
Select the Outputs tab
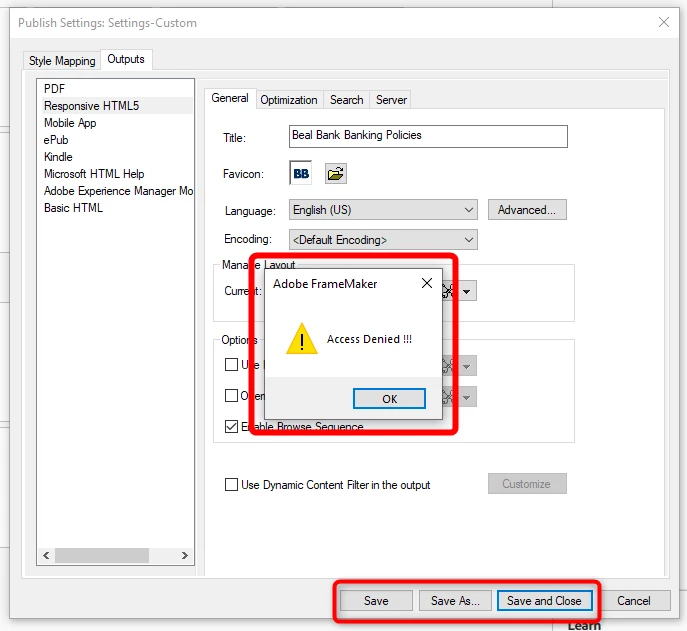coord(126,59)
